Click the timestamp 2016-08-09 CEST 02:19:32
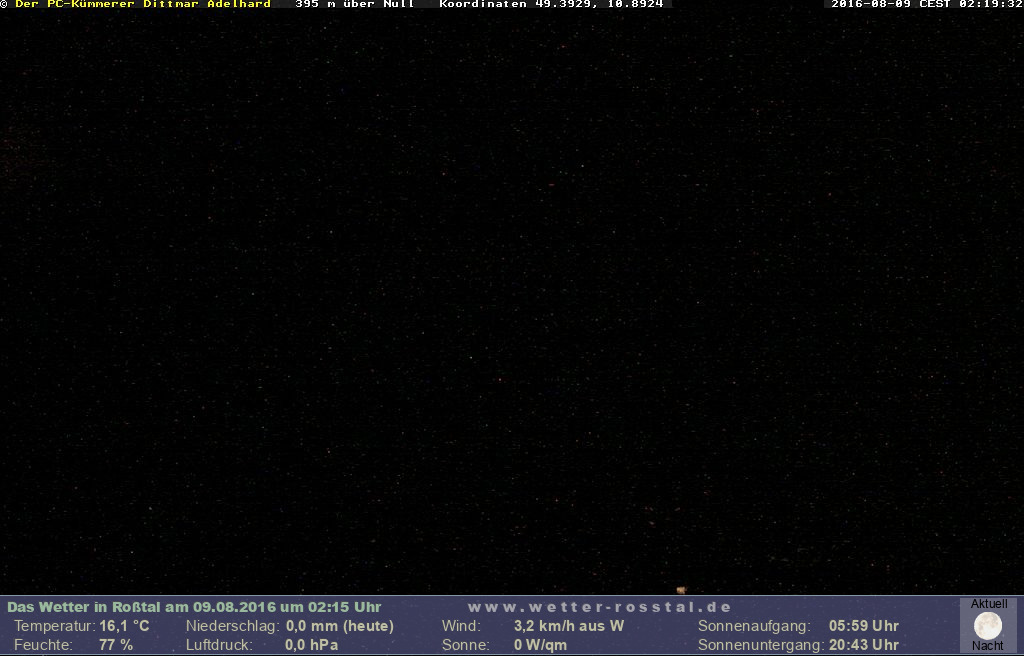Viewport: 1024px width, 656px height. coord(926,4)
